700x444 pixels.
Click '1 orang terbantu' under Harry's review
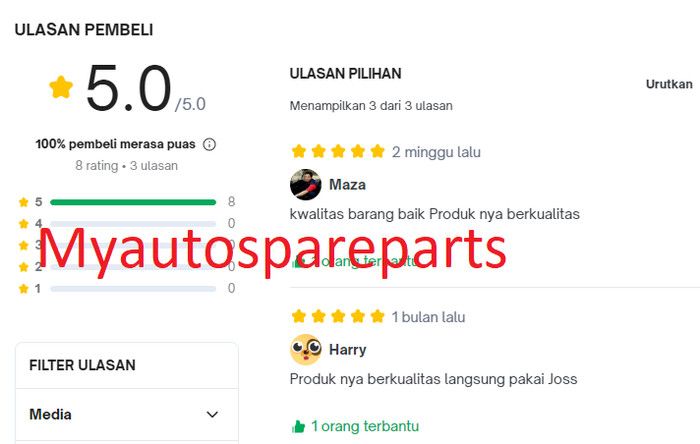click(365, 426)
